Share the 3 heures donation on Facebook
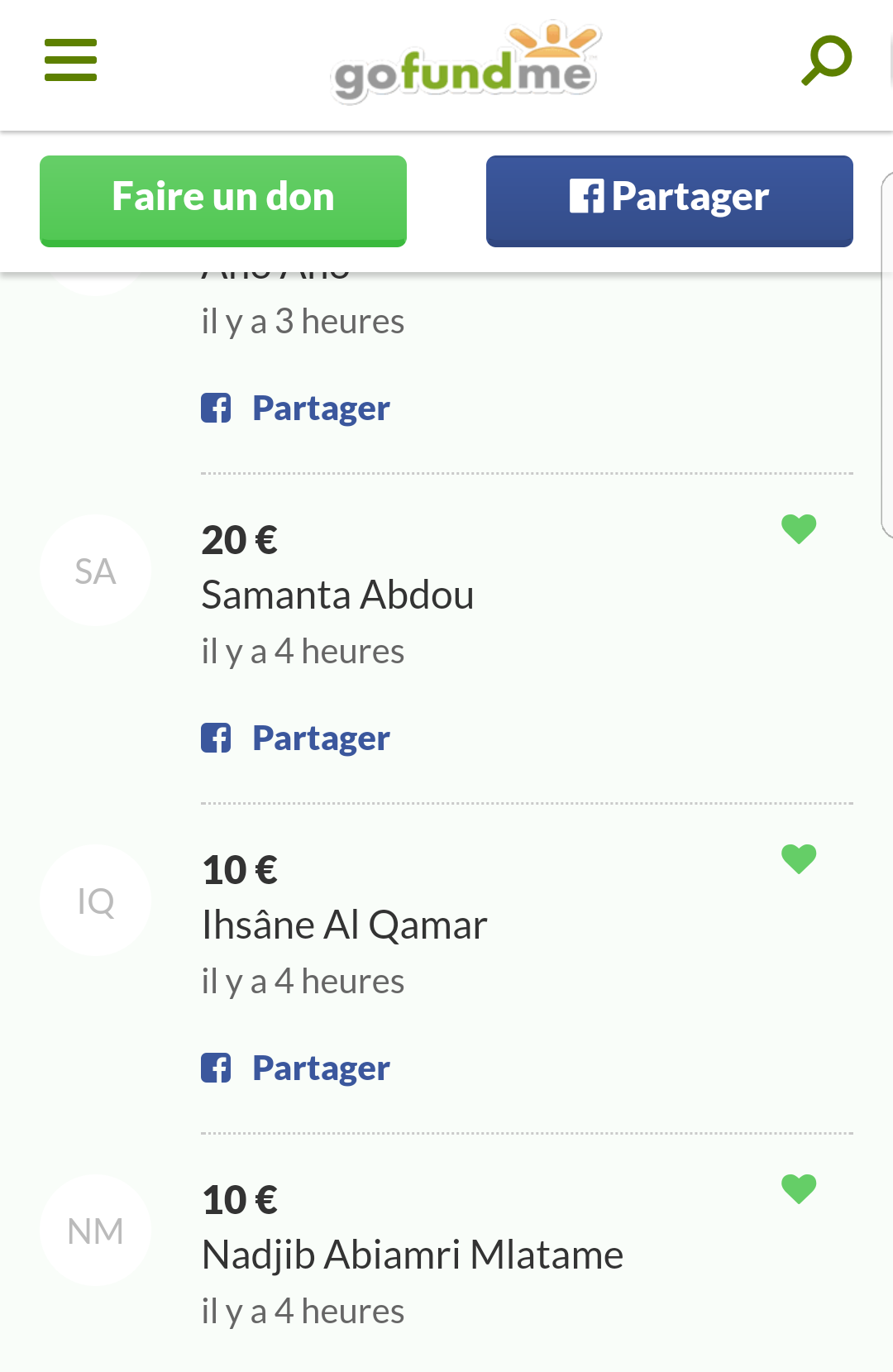The width and height of the screenshot is (893, 1372). coord(320,409)
